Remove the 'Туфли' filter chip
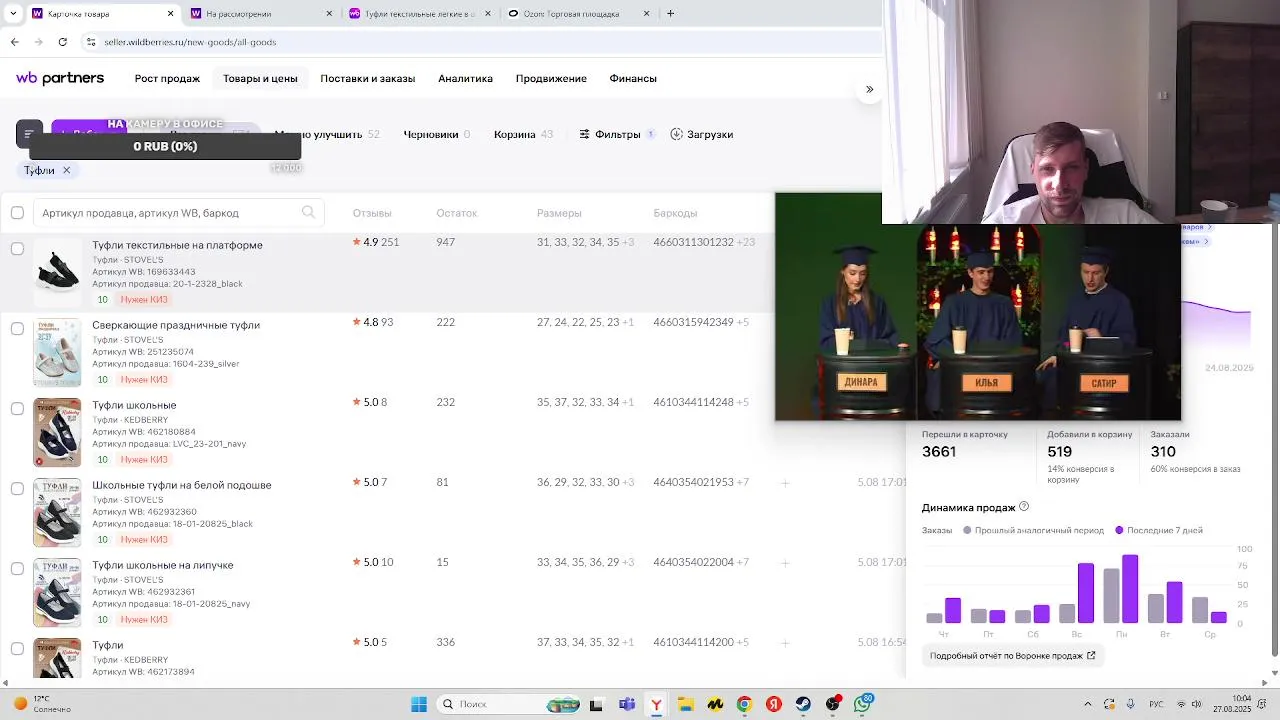 point(67,170)
